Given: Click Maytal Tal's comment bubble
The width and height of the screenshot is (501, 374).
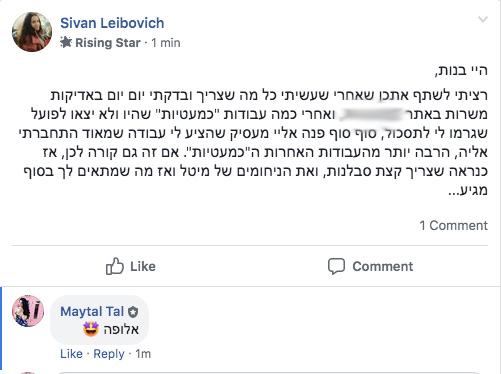Looking at the screenshot, I should pyautogui.click(x=99, y=320).
